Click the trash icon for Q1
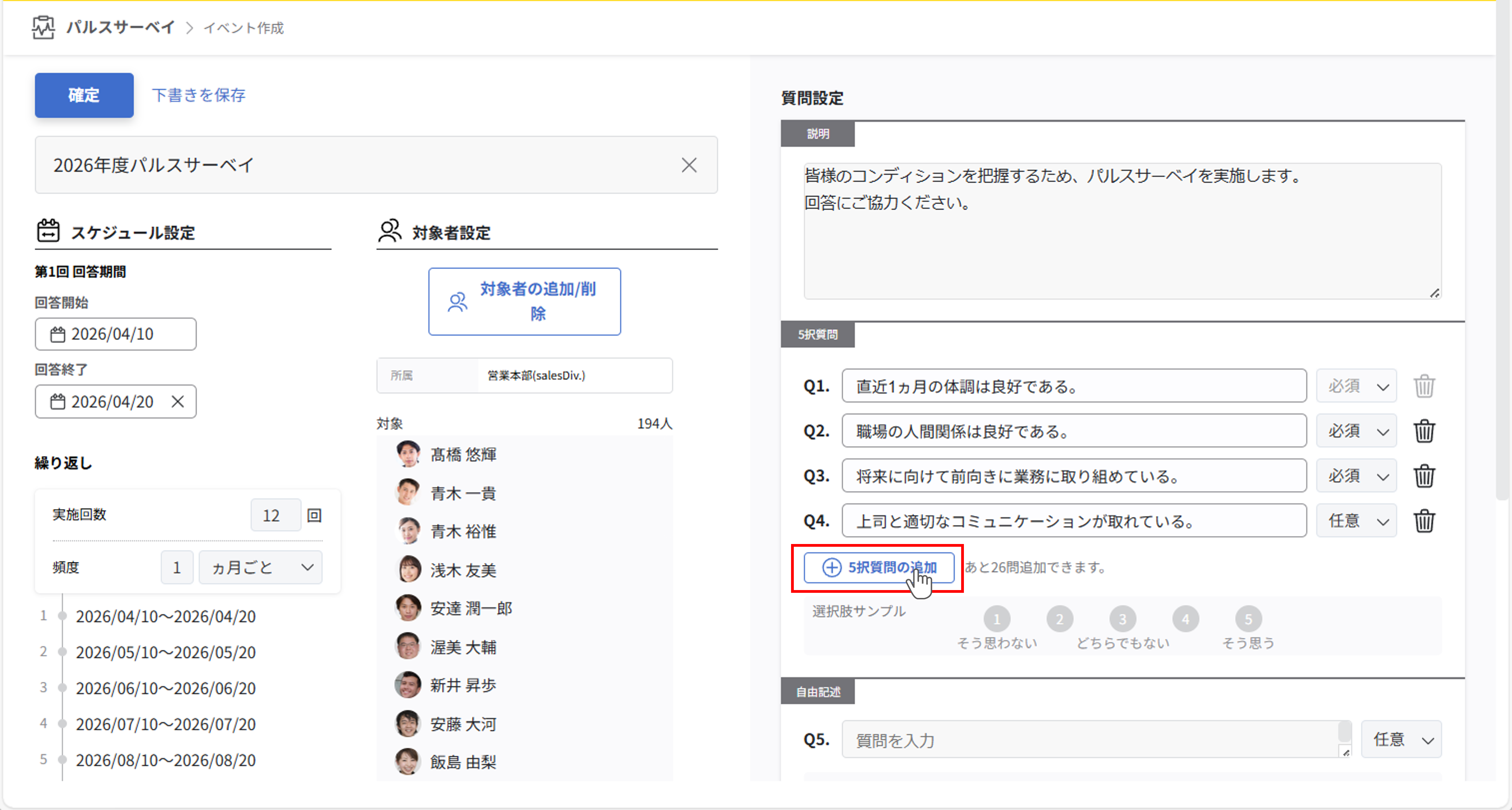 [x=1425, y=386]
